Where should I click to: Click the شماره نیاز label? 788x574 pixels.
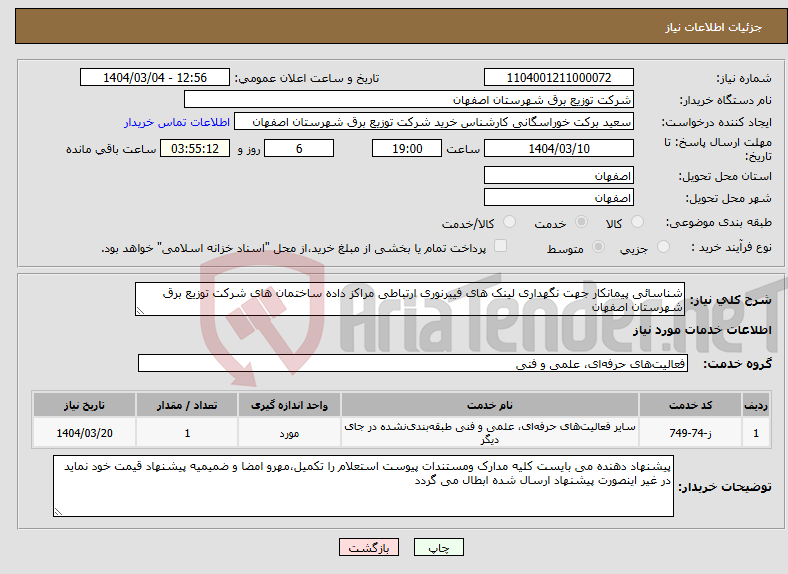(x=743, y=78)
